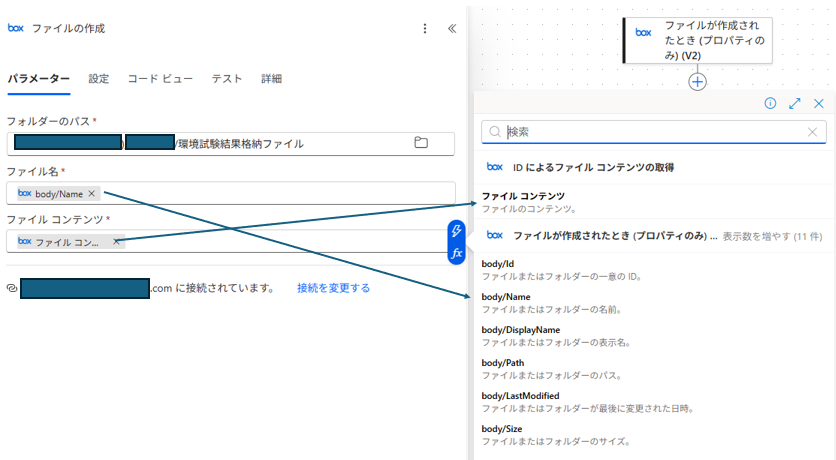Click the ID によるファイル コンテンツの取得 header
Image resolution: width=836 pixels, height=460 pixels.
[593, 167]
